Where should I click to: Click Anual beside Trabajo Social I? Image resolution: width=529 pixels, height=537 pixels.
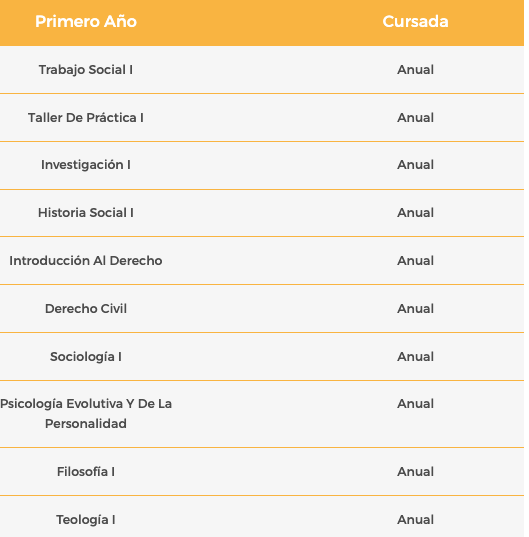click(x=415, y=70)
